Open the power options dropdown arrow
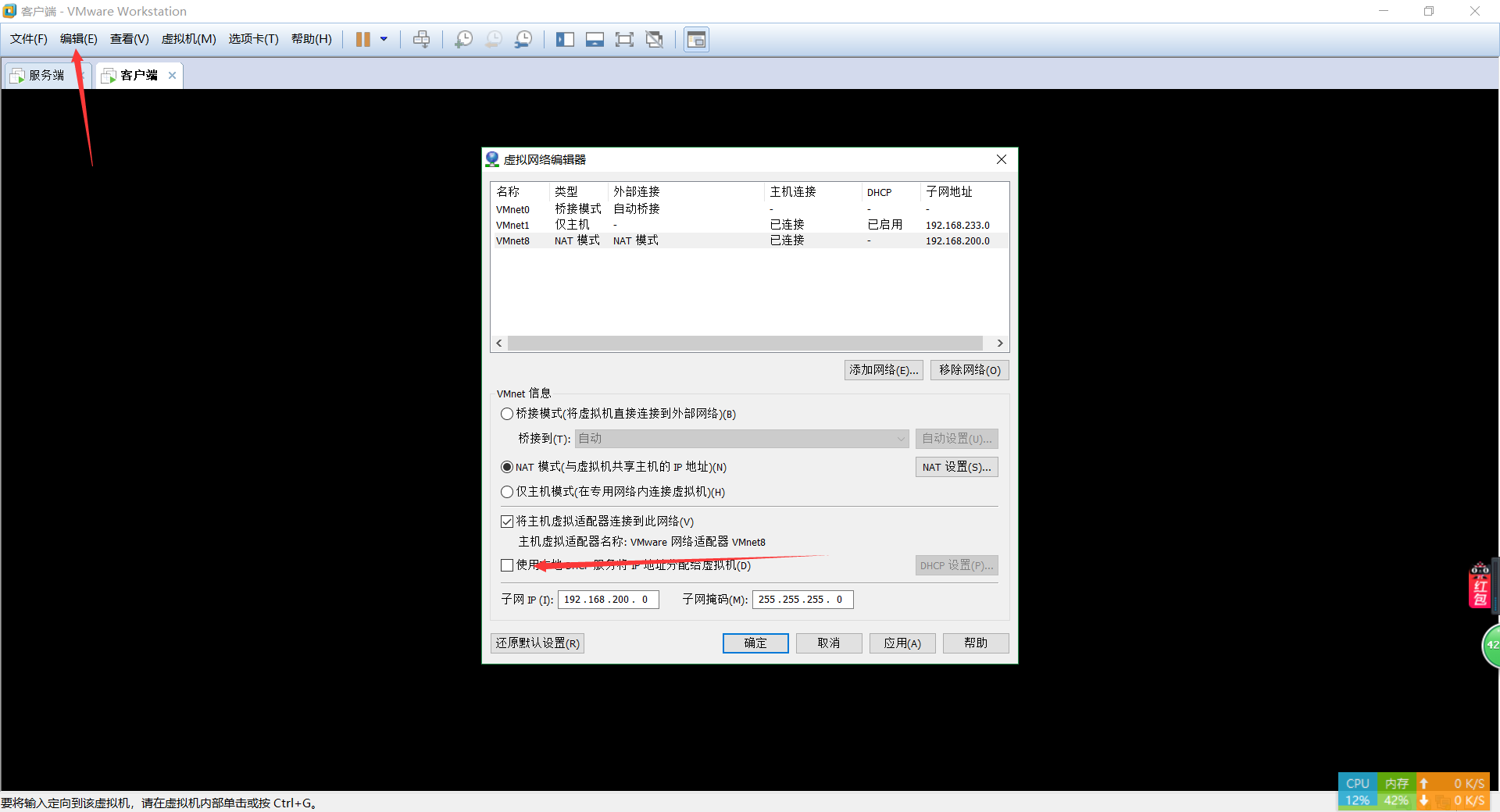 click(x=384, y=39)
